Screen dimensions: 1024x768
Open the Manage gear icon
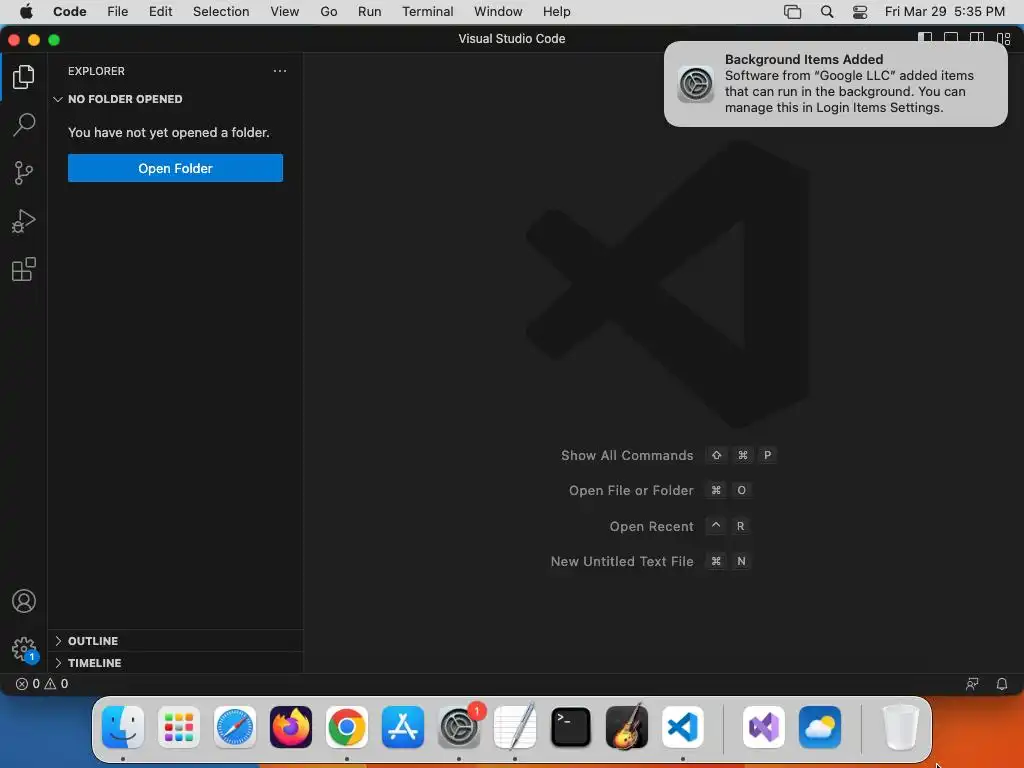(24, 649)
